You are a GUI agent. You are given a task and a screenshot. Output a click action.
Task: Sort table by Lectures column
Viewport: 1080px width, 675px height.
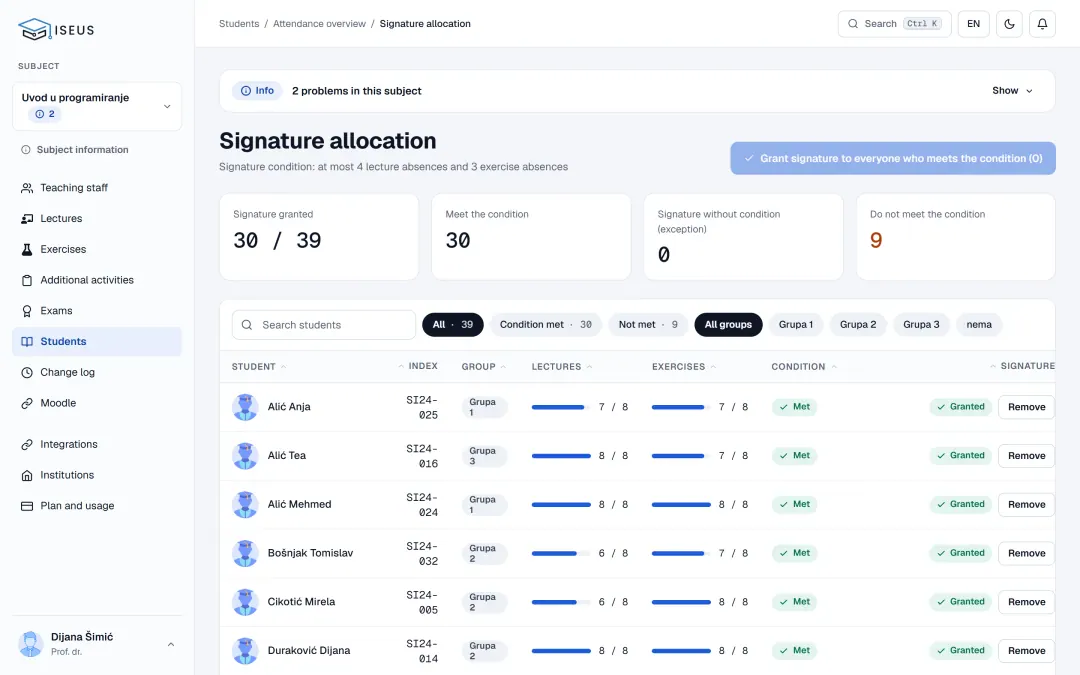(x=562, y=367)
